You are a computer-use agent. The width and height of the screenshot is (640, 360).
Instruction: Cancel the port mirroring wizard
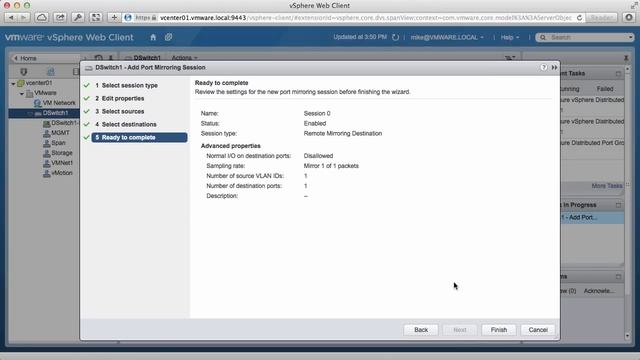[x=538, y=330]
